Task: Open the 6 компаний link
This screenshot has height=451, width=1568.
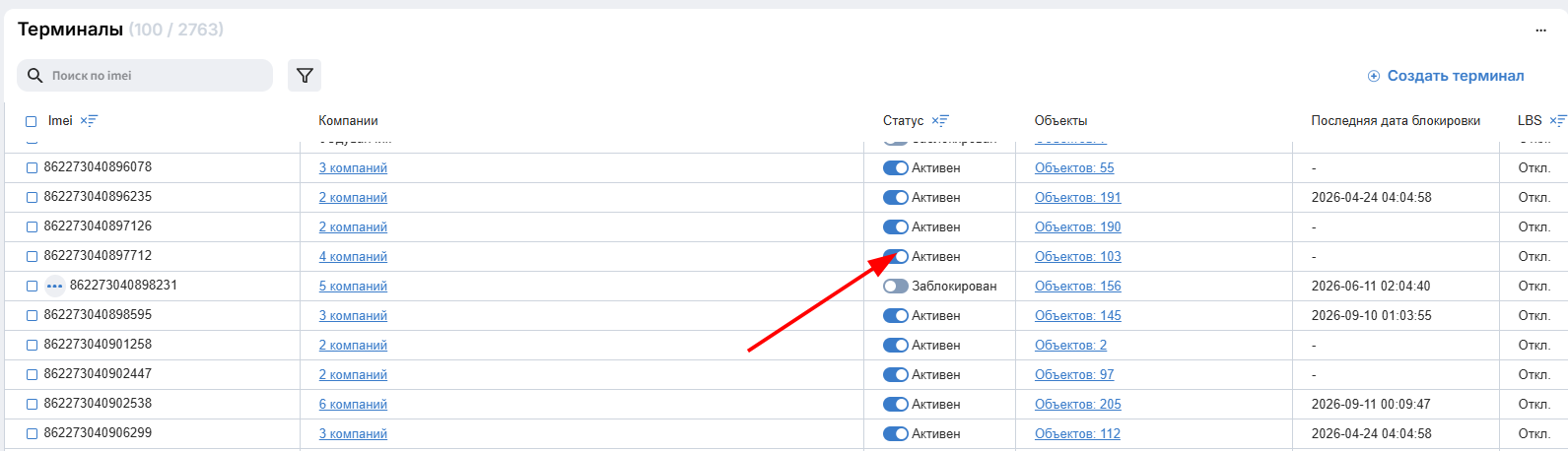Action: pos(353,405)
